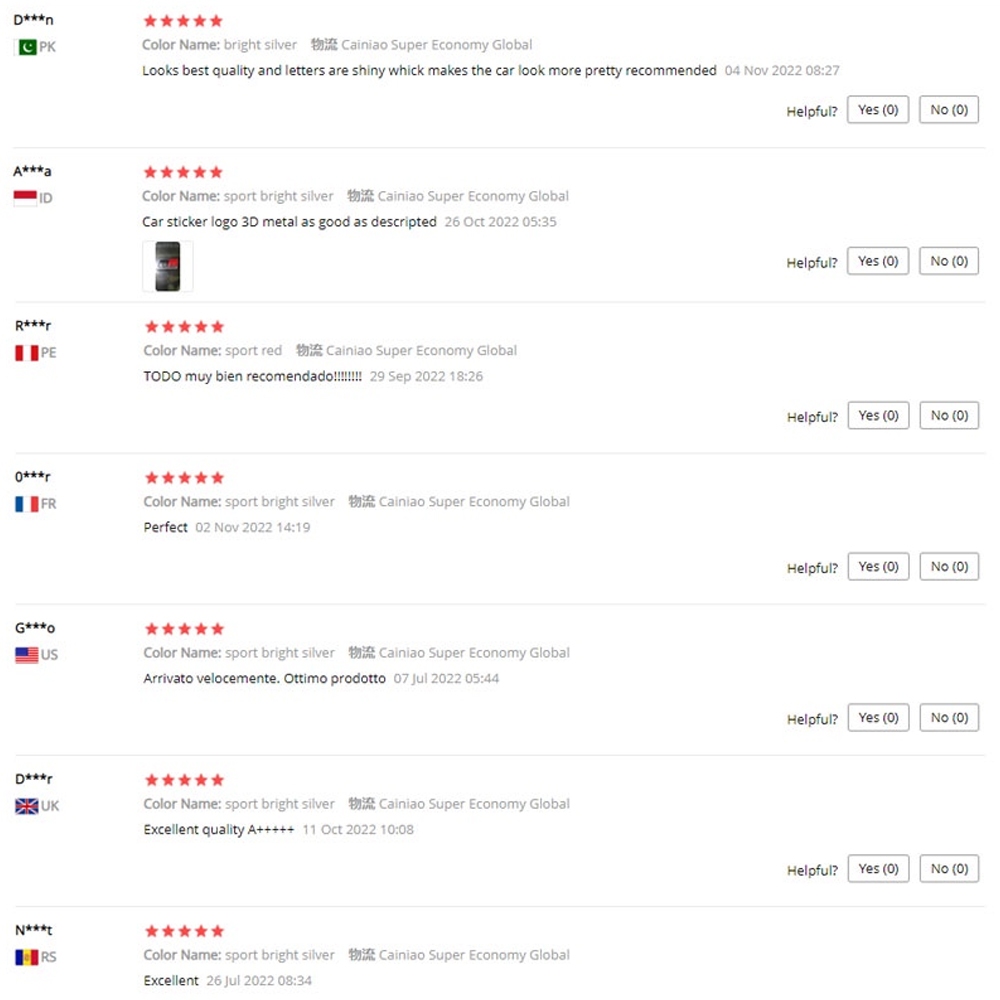The height and width of the screenshot is (1000, 1000).
Task: Click reviewer name G***o
Action: (35, 628)
